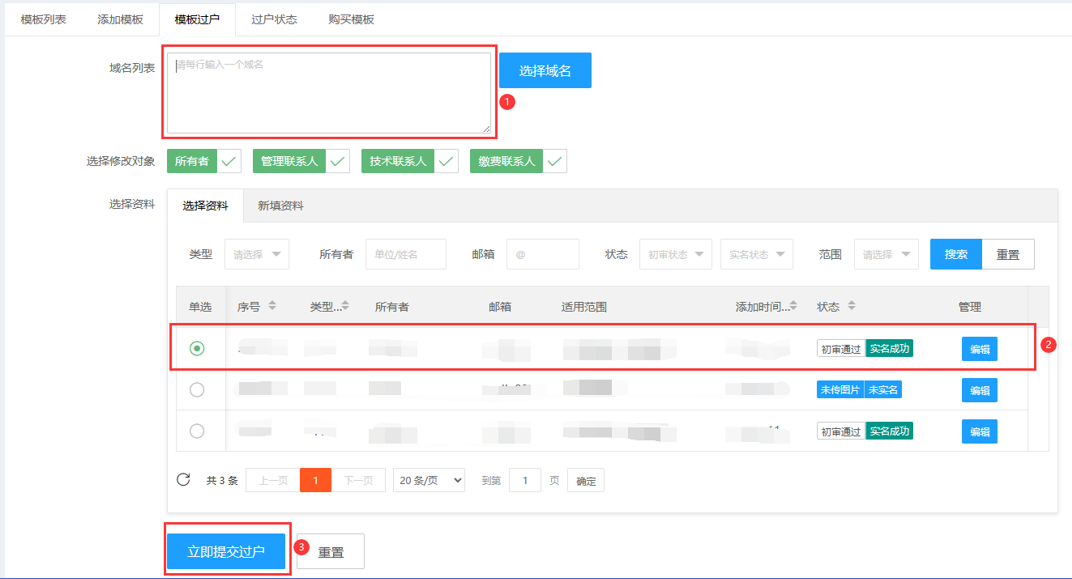1072x579 pixels.
Task: Open the 实名状态 dropdown
Action: [x=757, y=254]
